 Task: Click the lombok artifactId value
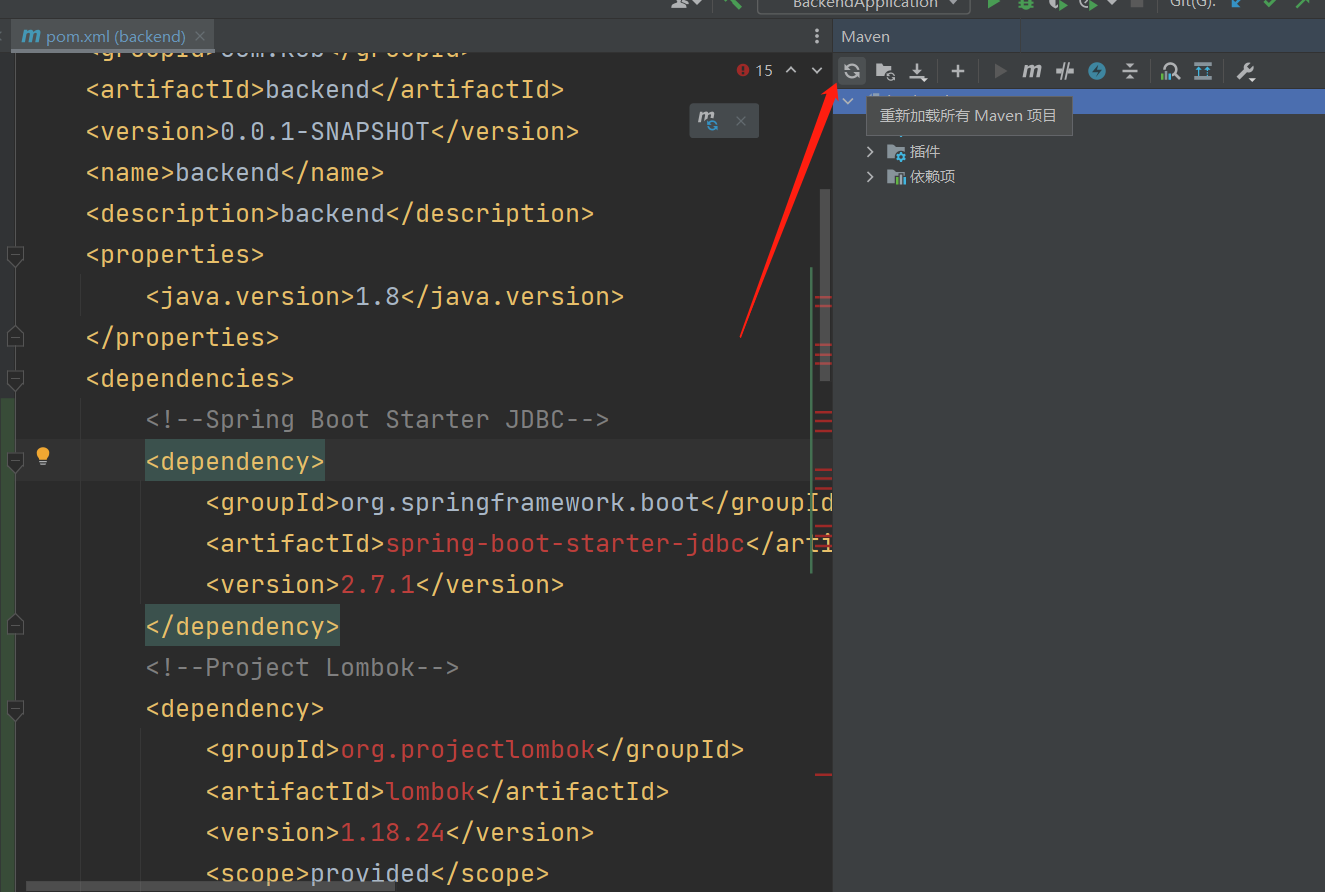[431, 792]
